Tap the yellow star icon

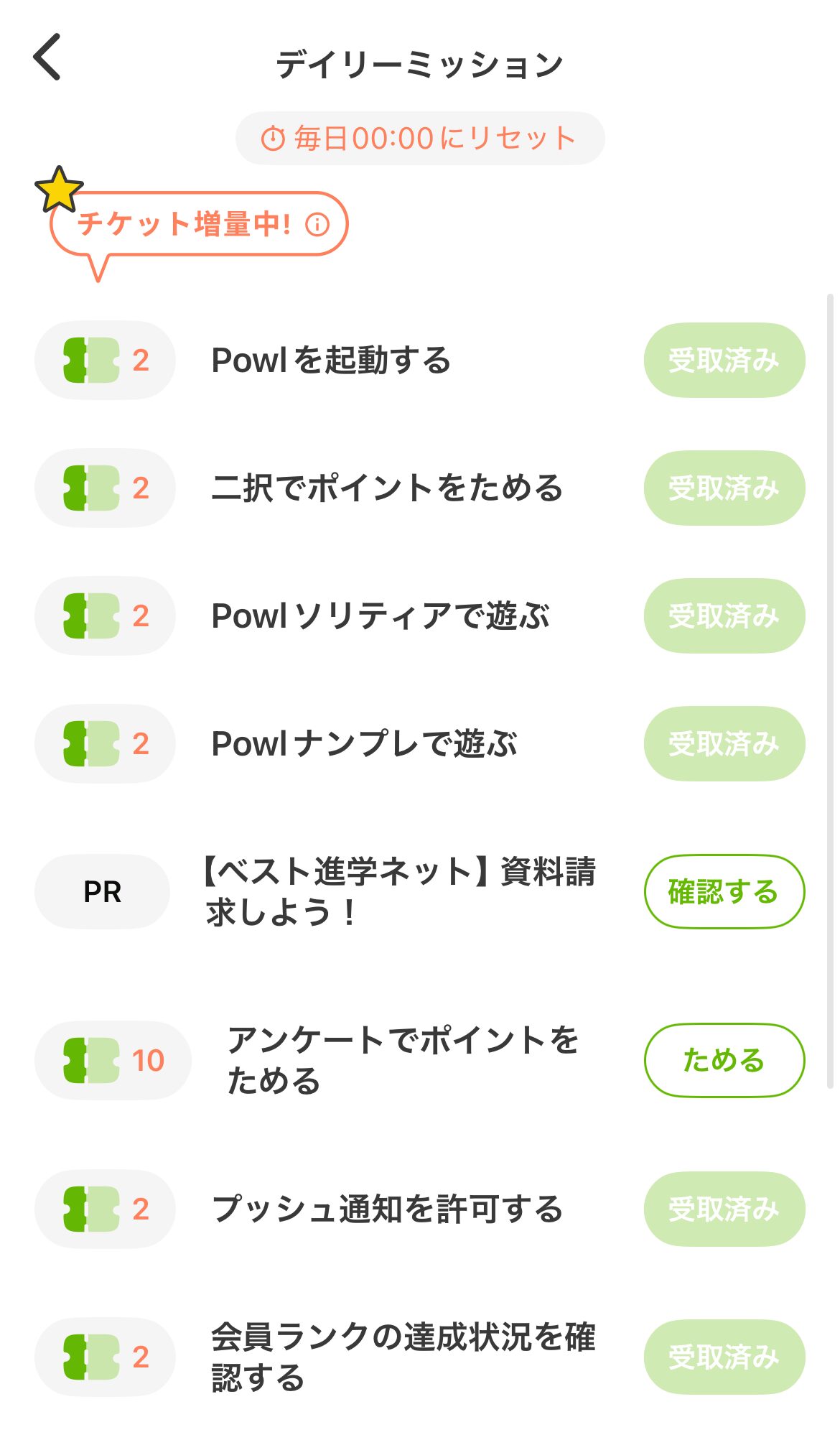(59, 190)
